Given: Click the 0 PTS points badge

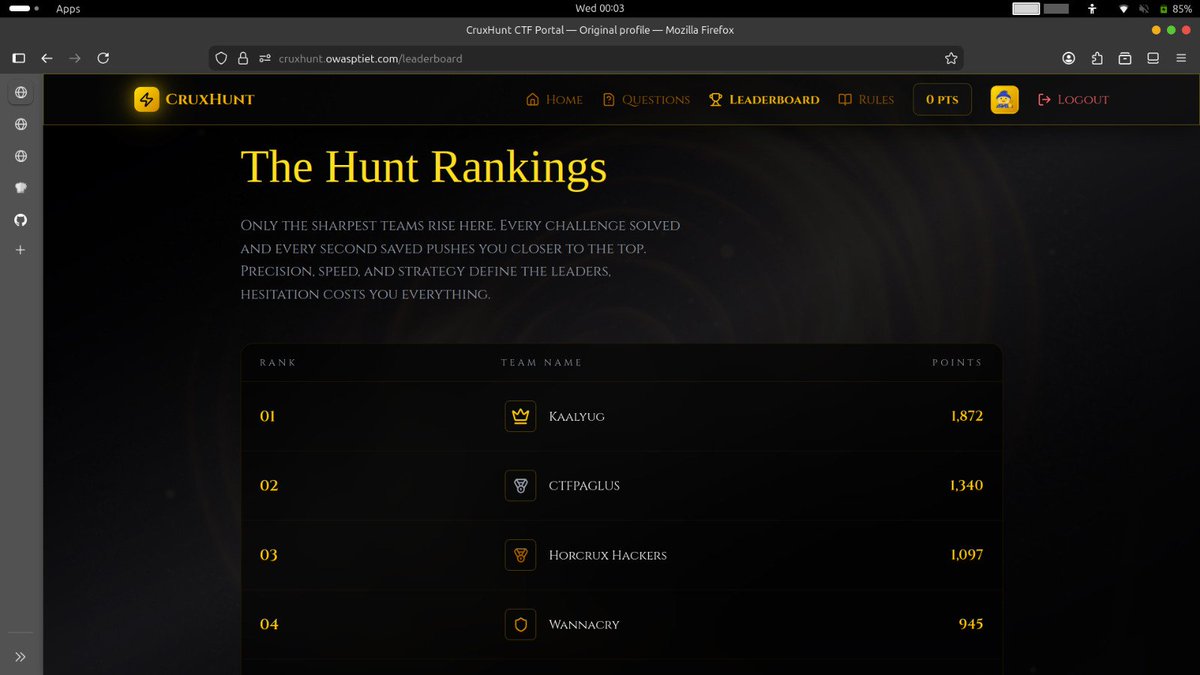Looking at the screenshot, I should coord(942,99).
